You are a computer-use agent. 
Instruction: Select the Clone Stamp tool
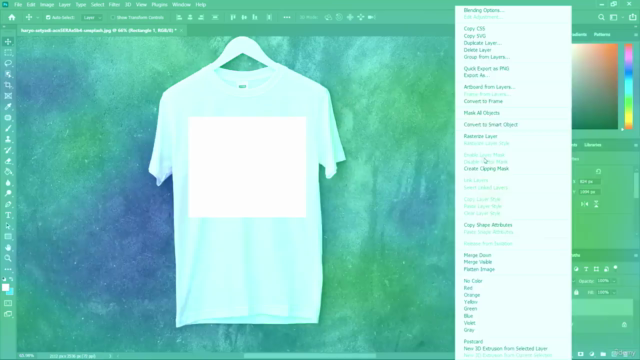8,139
